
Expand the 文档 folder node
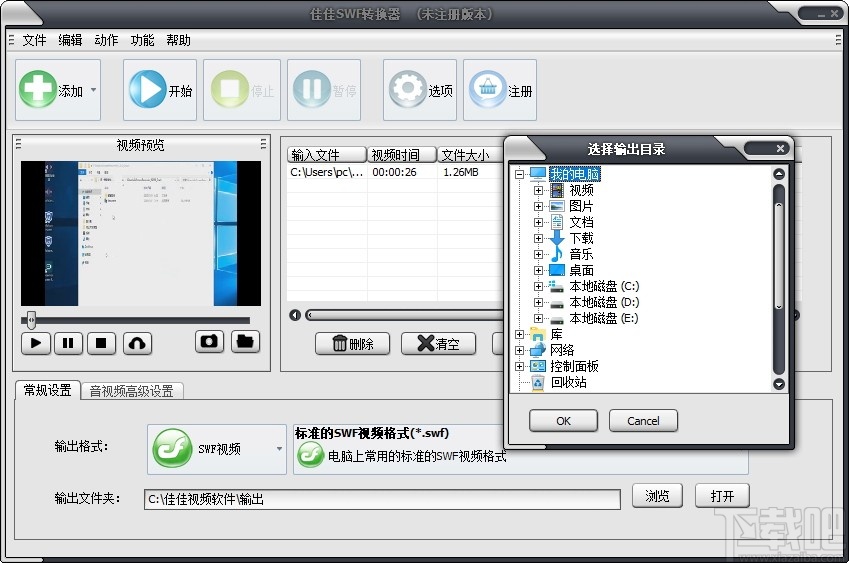(538, 222)
